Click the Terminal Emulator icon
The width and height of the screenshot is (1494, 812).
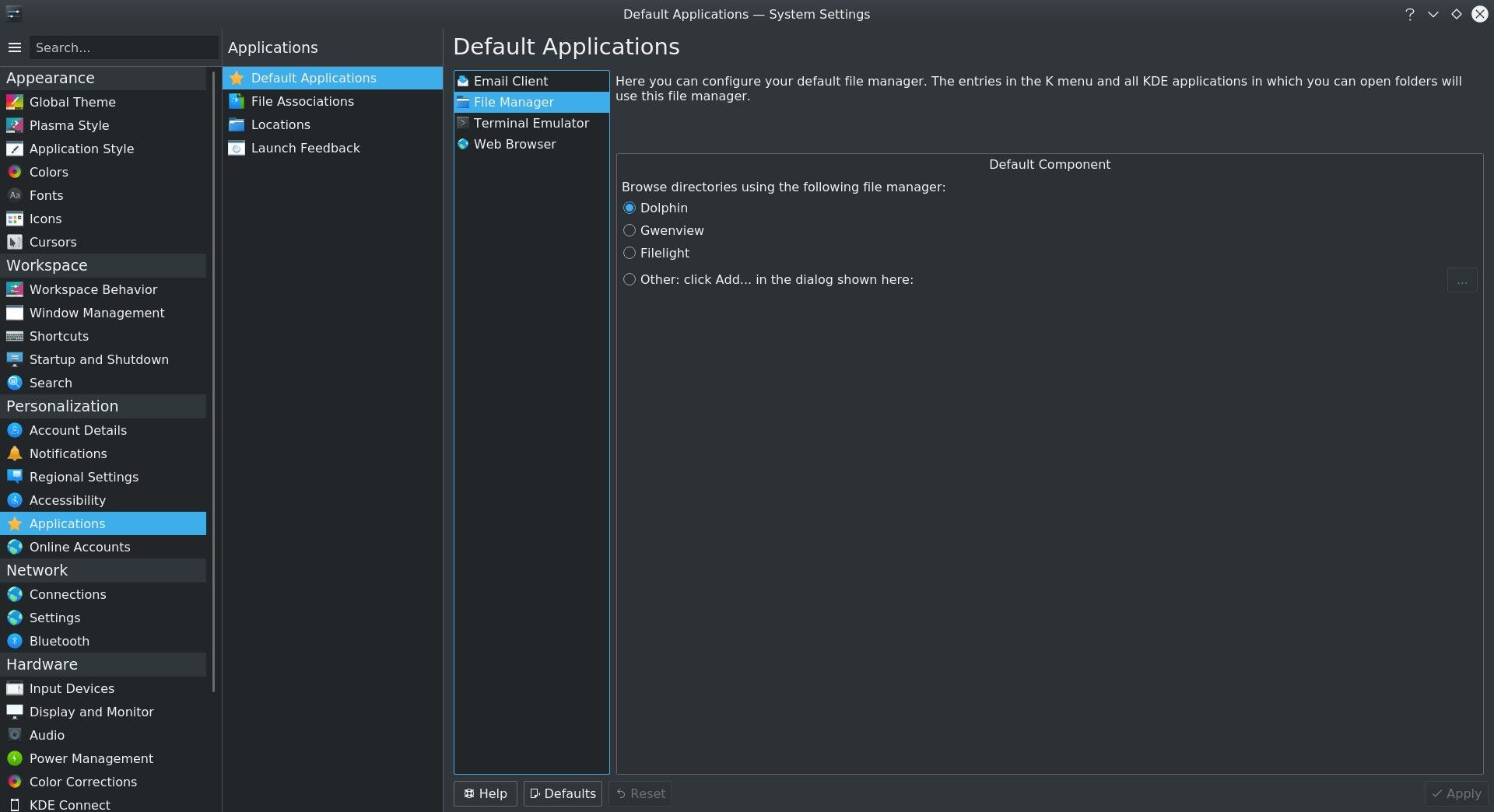point(463,123)
